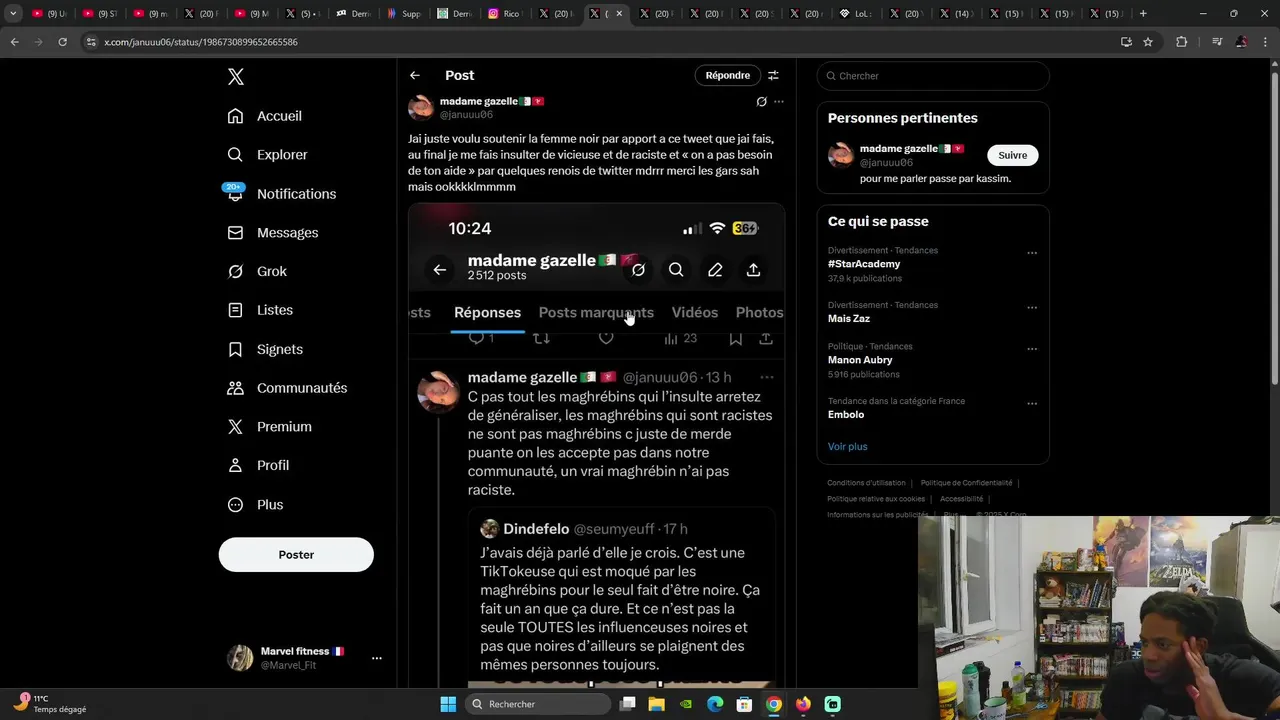The width and height of the screenshot is (1280, 720).
Task: Click Grok icon on madame gazelle post
Action: click(x=761, y=102)
